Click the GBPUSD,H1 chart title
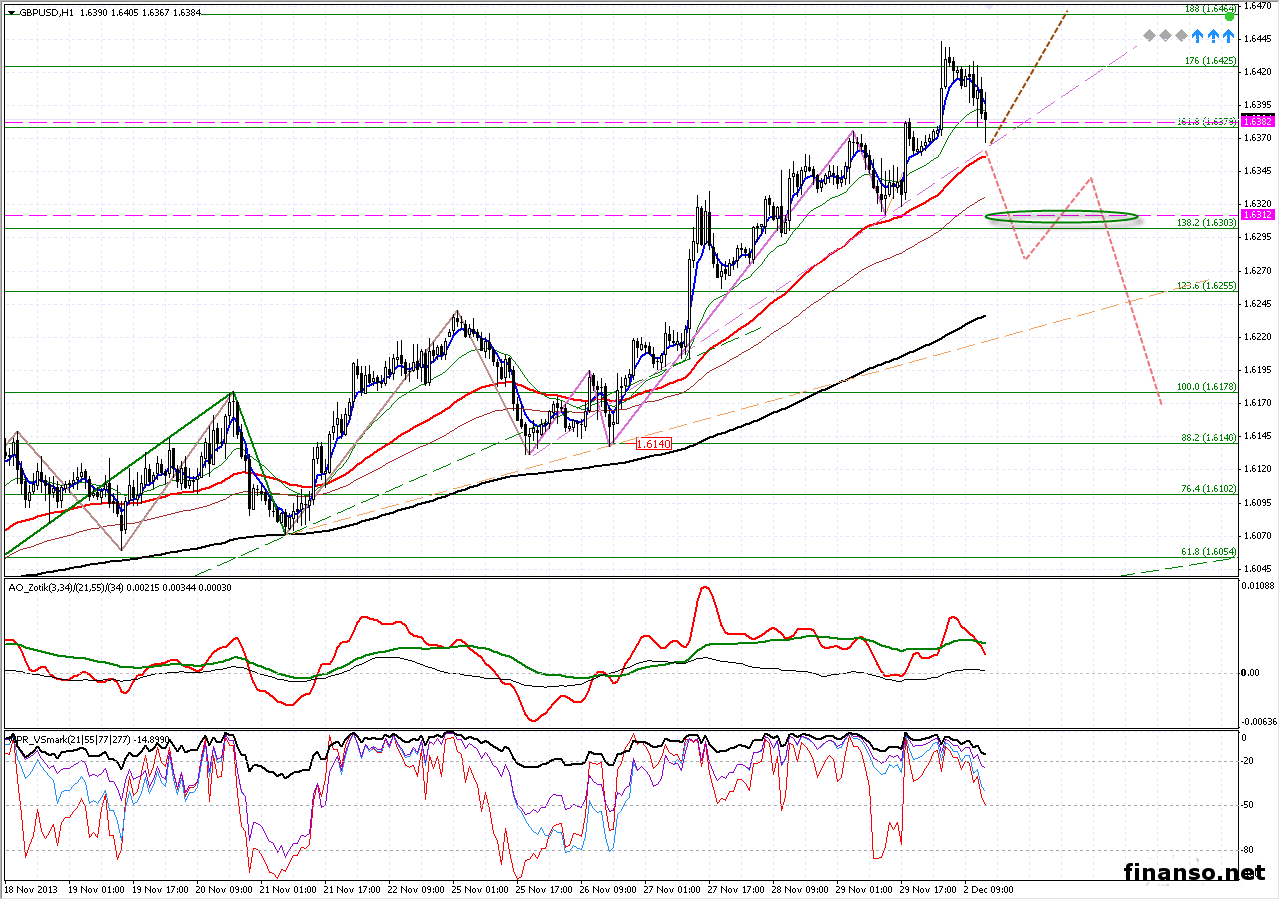The image size is (1280, 900). 45,14
